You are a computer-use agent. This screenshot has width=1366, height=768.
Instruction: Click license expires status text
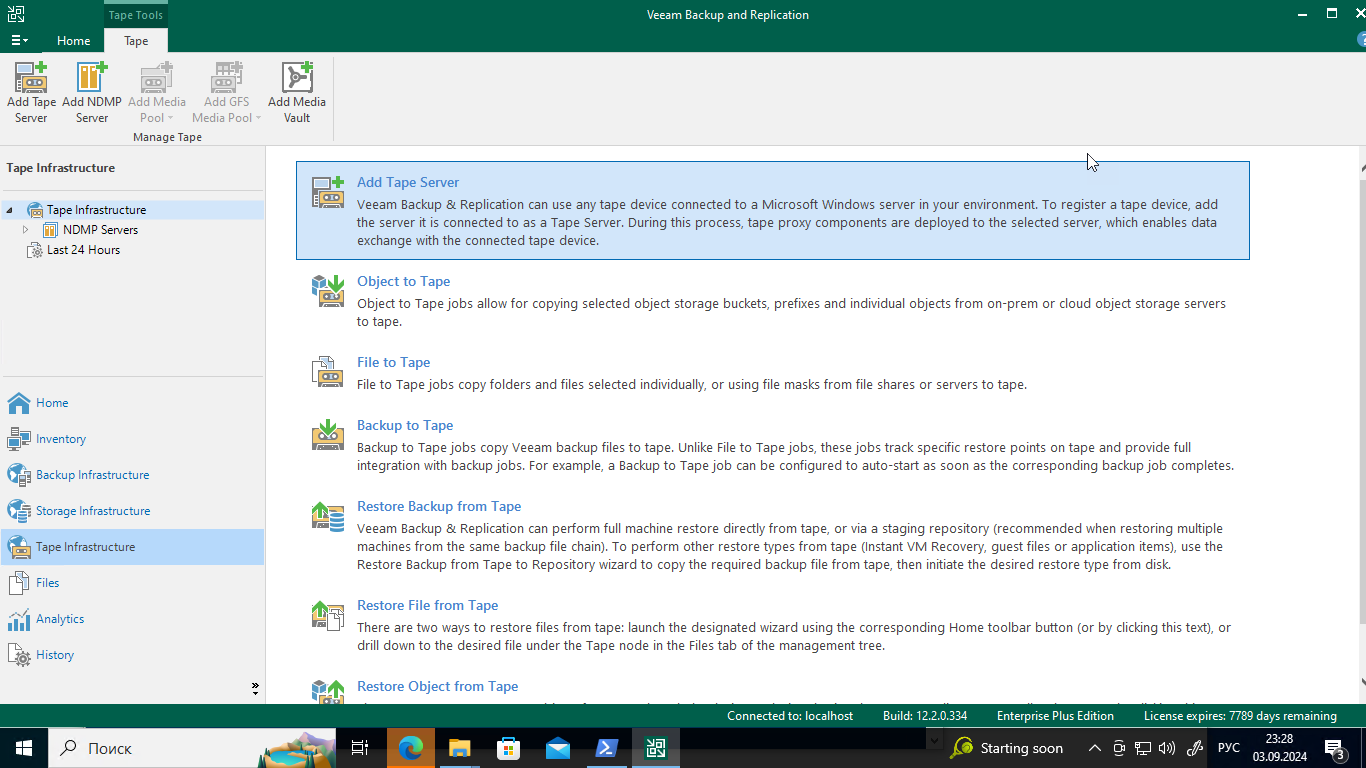[1240, 716]
